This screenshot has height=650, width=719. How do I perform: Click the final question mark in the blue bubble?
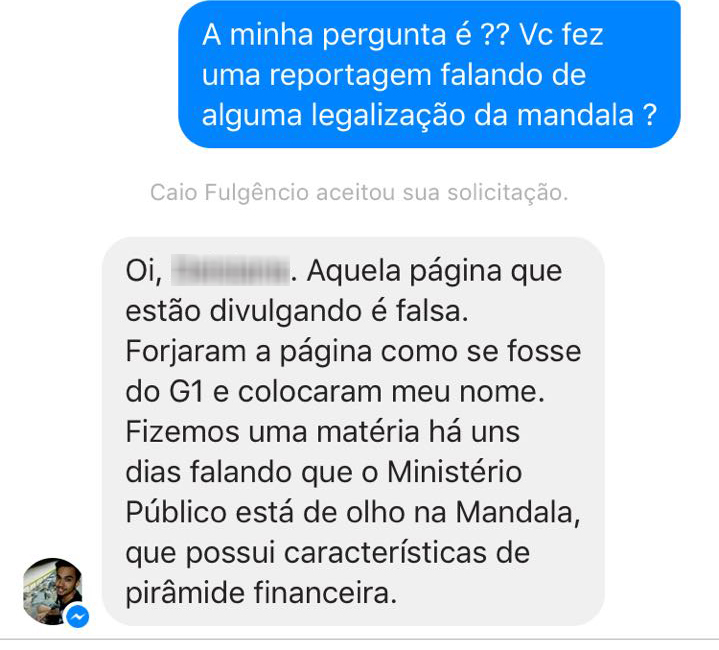(650, 115)
